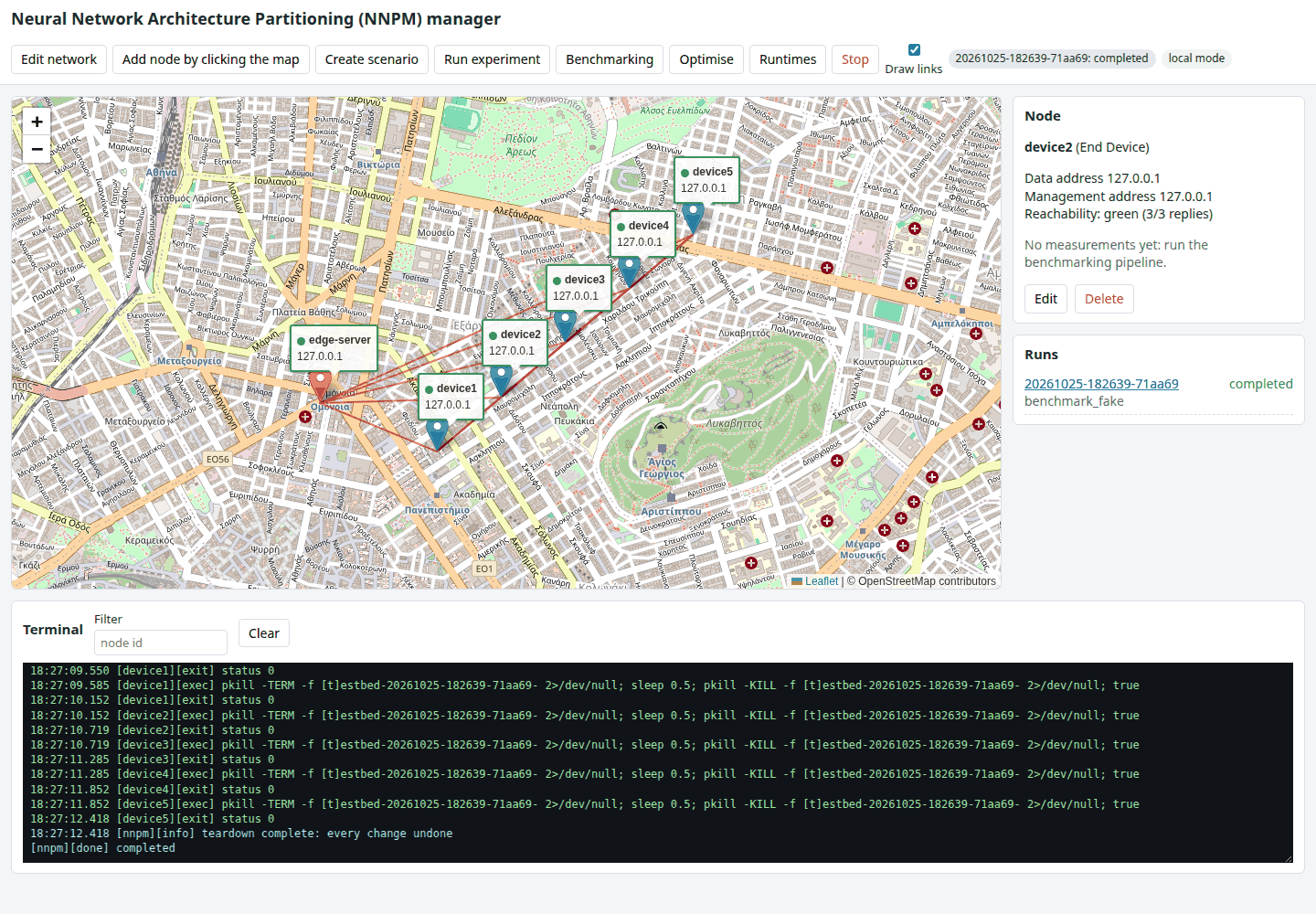Image resolution: width=1316 pixels, height=914 pixels.
Task: Open run 20261025-182639-71aa69 link
Action: [x=1101, y=384]
